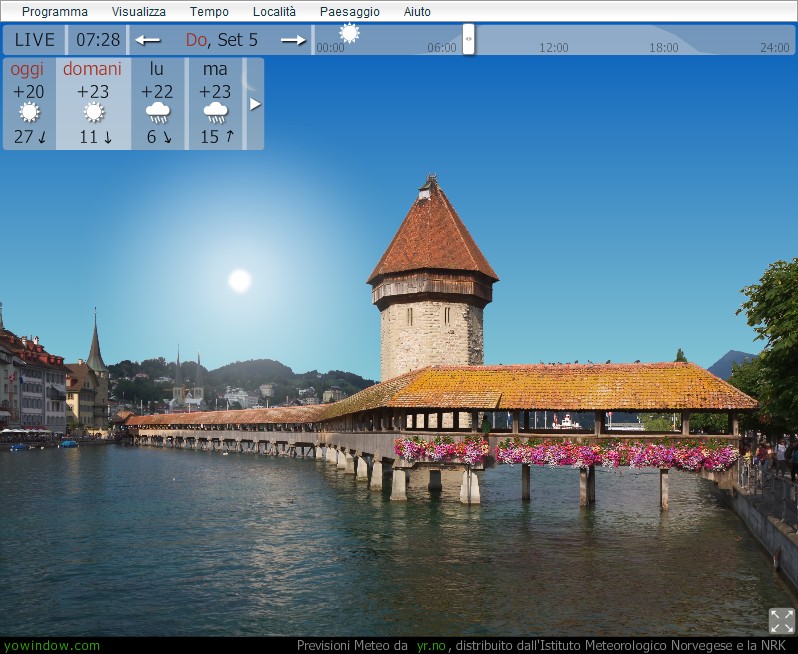Image resolution: width=798 pixels, height=654 pixels.
Task: Open the Località menu
Action: (274, 11)
